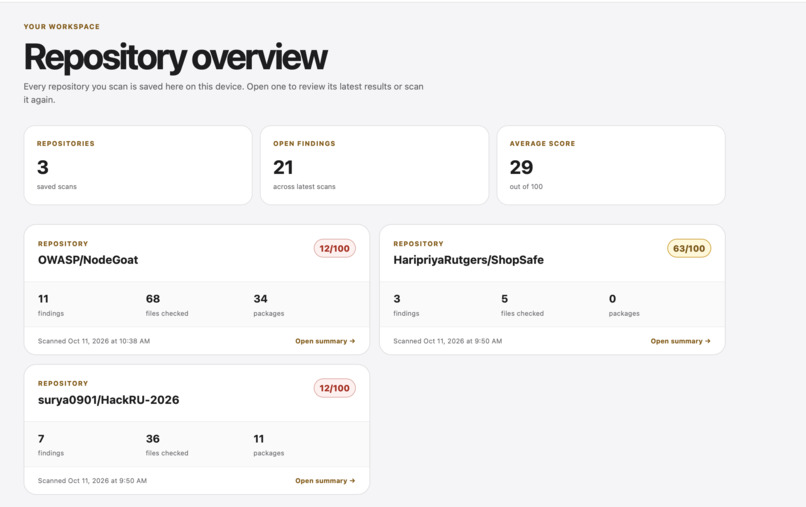This screenshot has width=806, height=507.
Task: Click the 3 findings count on ShopSafe
Action: (x=397, y=299)
